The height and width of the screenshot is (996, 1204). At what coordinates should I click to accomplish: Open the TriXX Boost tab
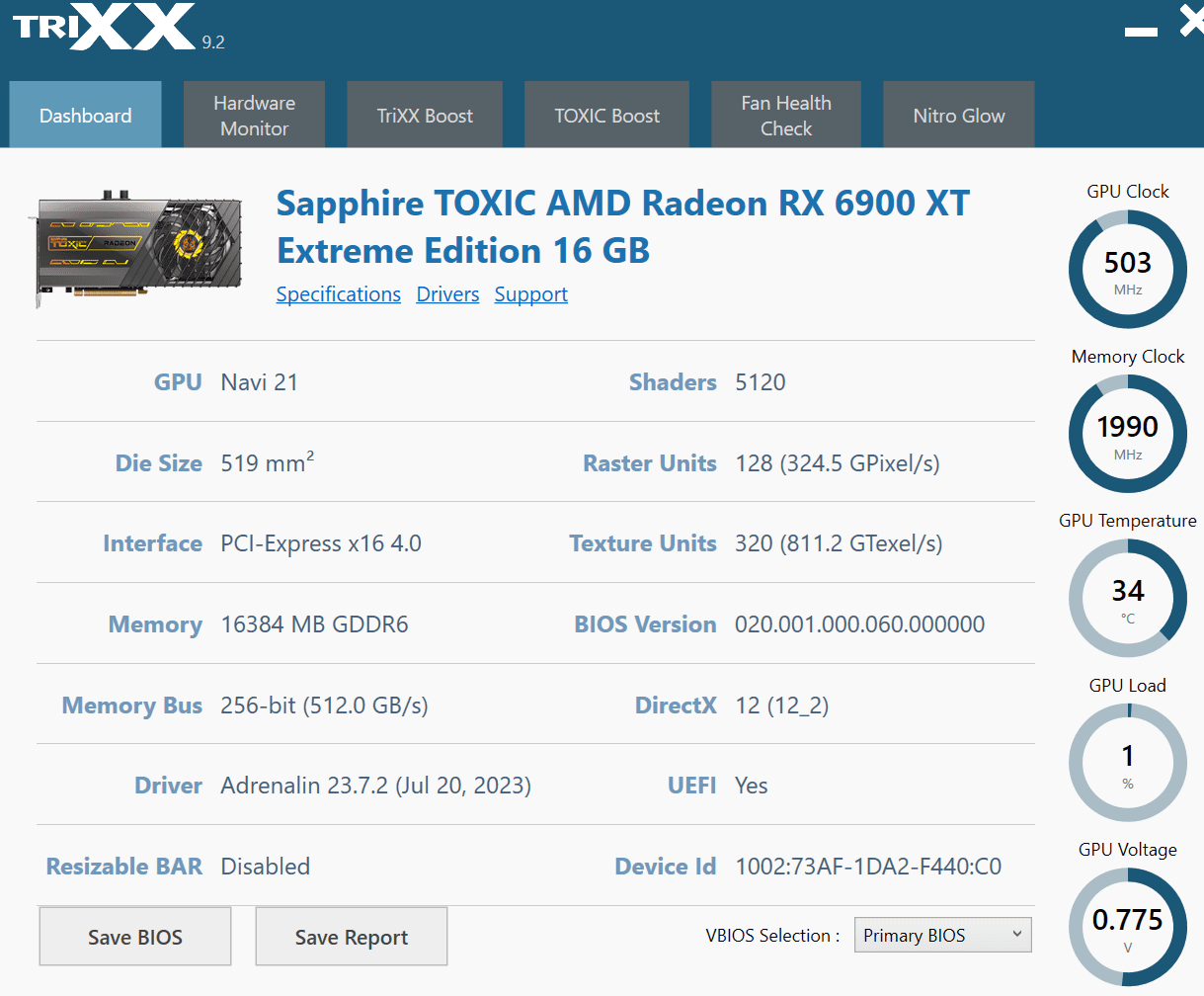425,115
